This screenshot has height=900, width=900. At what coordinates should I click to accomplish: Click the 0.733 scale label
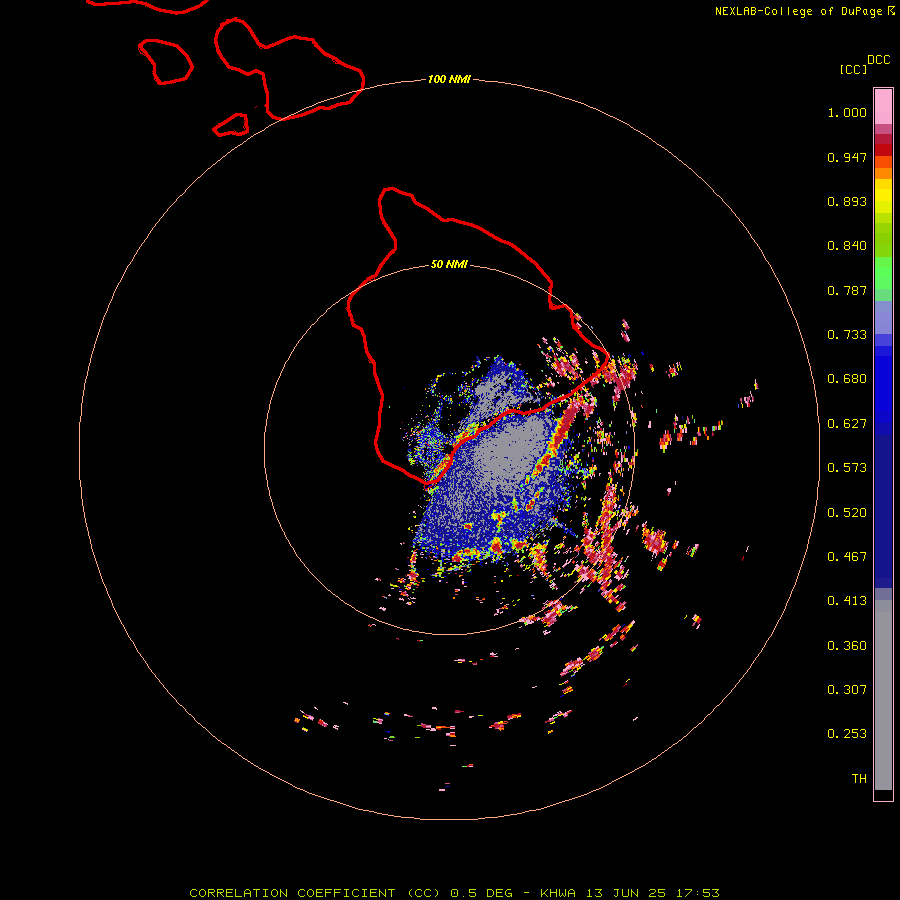point(847,335)
